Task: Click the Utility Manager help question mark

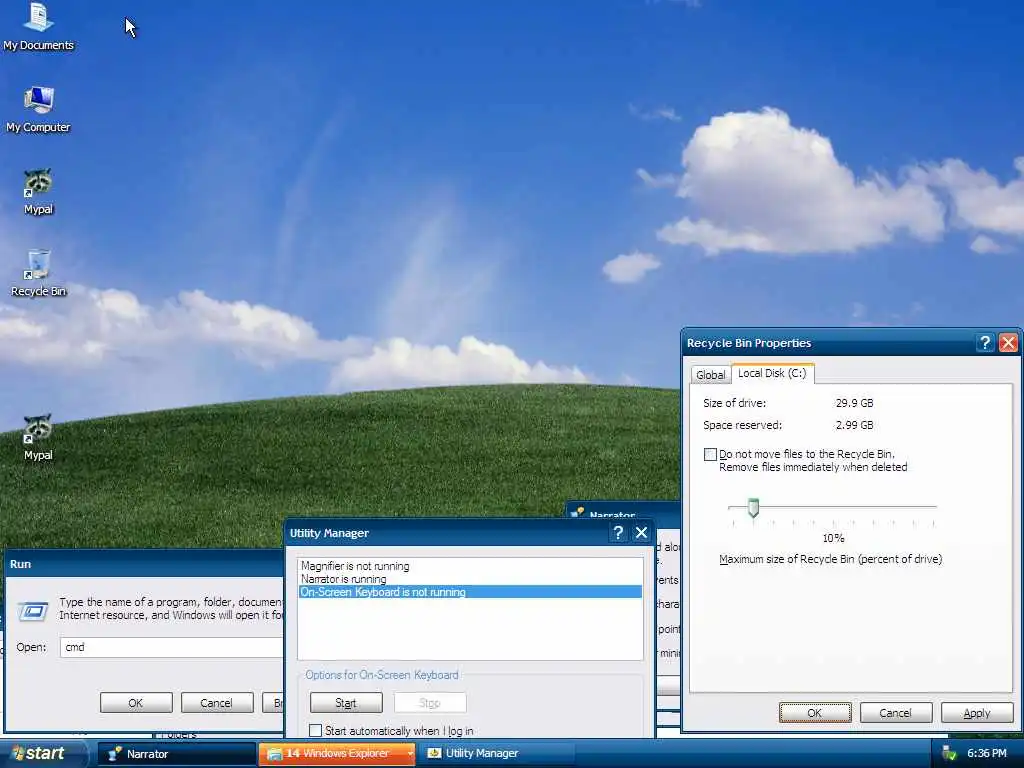Action: coord(618,533)
